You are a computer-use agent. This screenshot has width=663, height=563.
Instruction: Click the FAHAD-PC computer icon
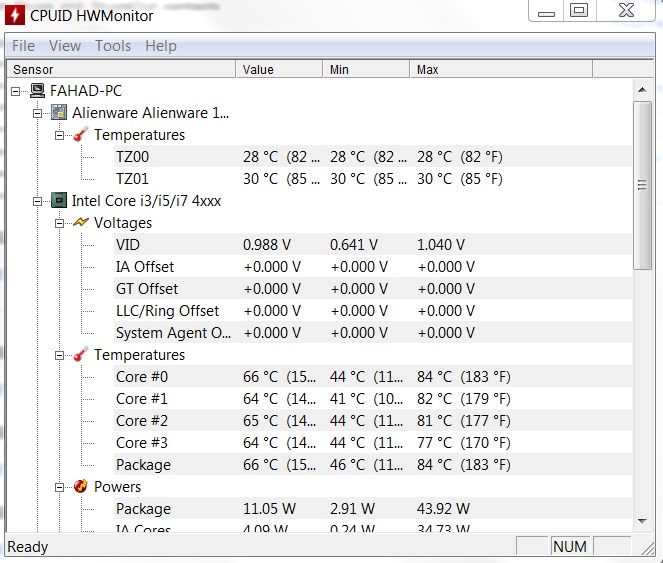38,91
